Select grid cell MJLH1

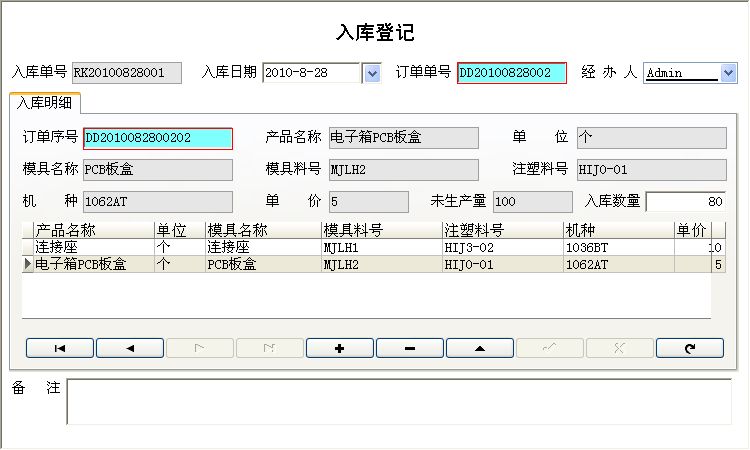382,247
